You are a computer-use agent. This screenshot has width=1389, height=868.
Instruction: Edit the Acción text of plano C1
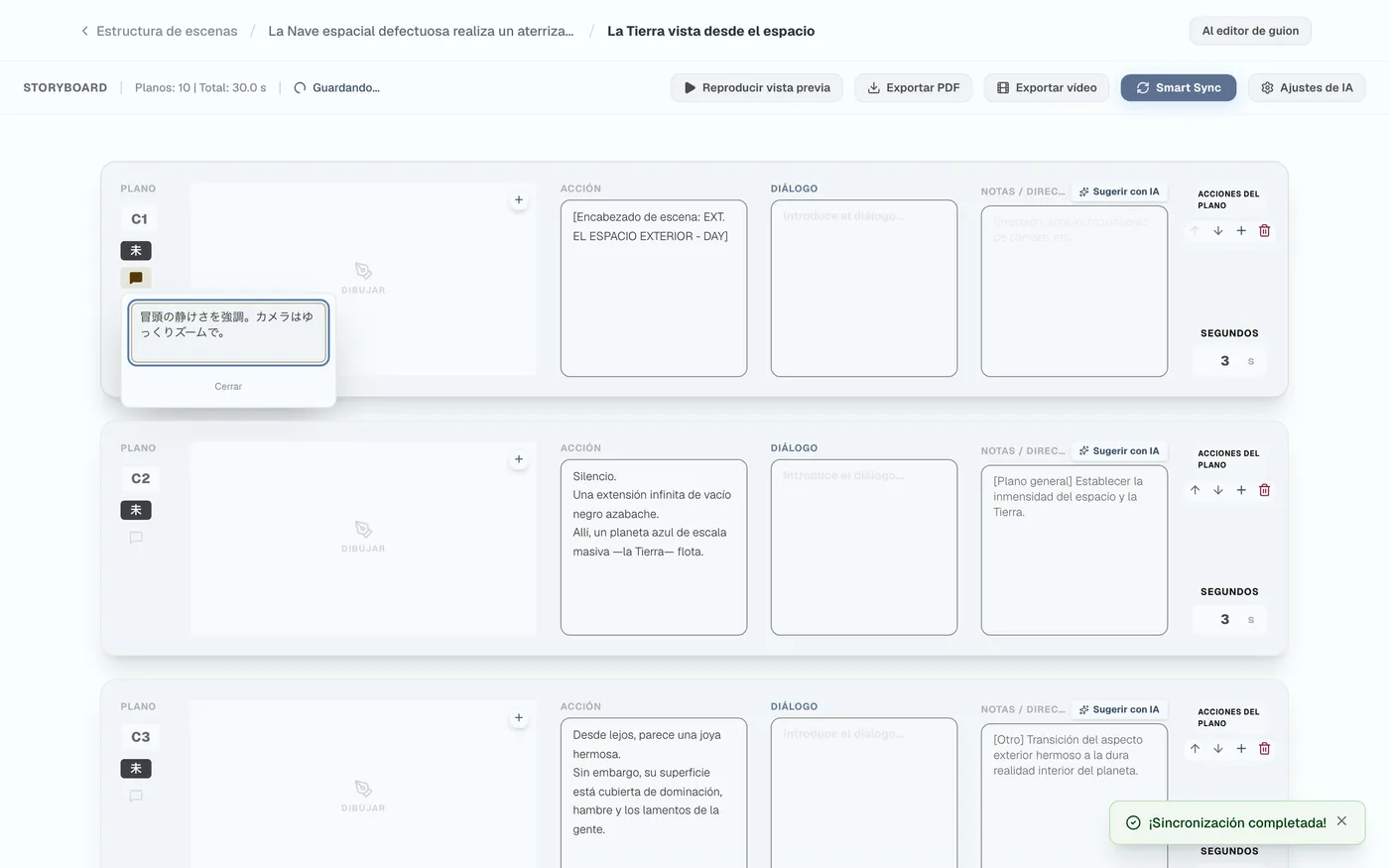[x=654, y=289]
